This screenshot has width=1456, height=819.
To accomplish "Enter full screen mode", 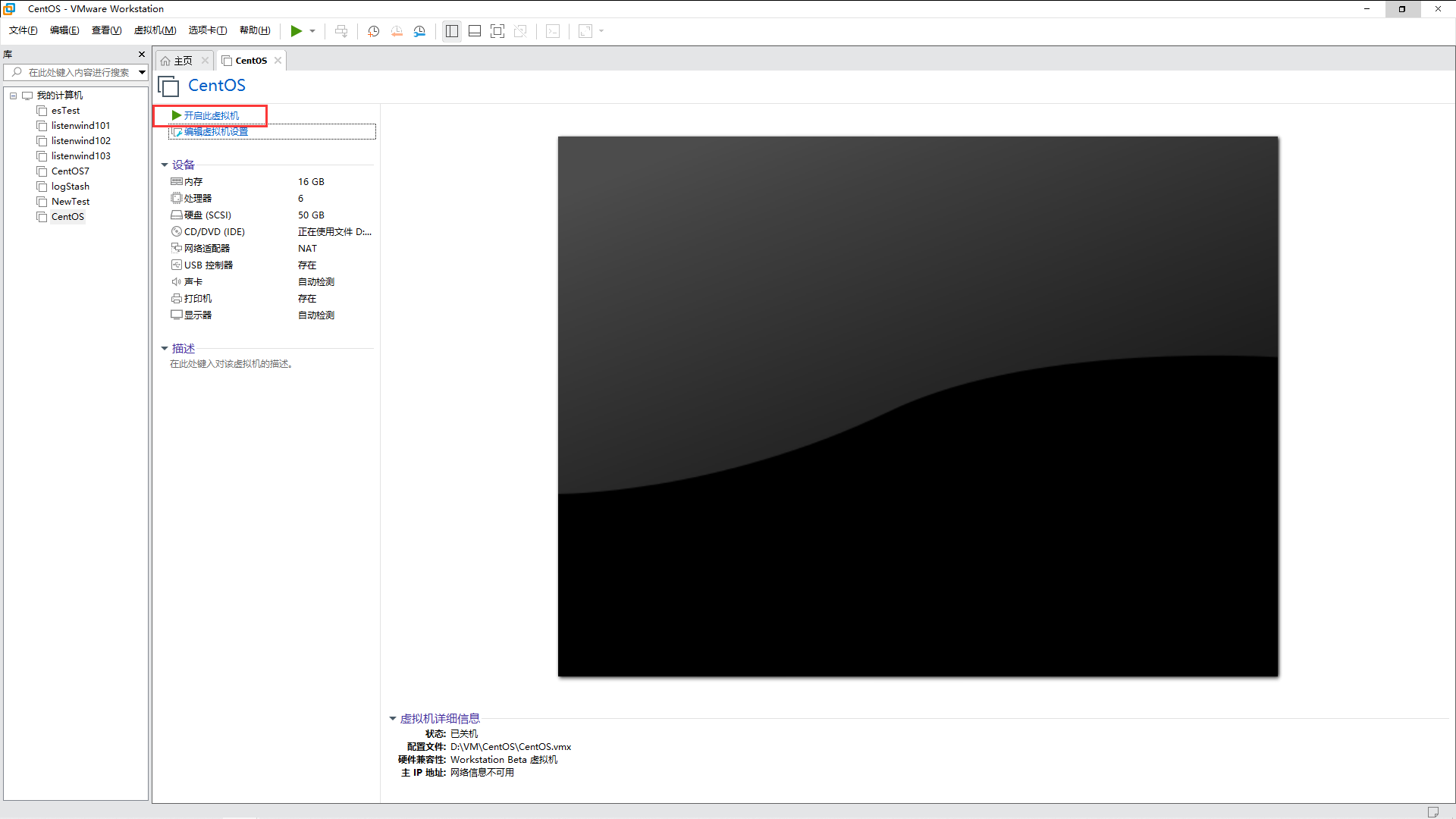I will (497, 31).
